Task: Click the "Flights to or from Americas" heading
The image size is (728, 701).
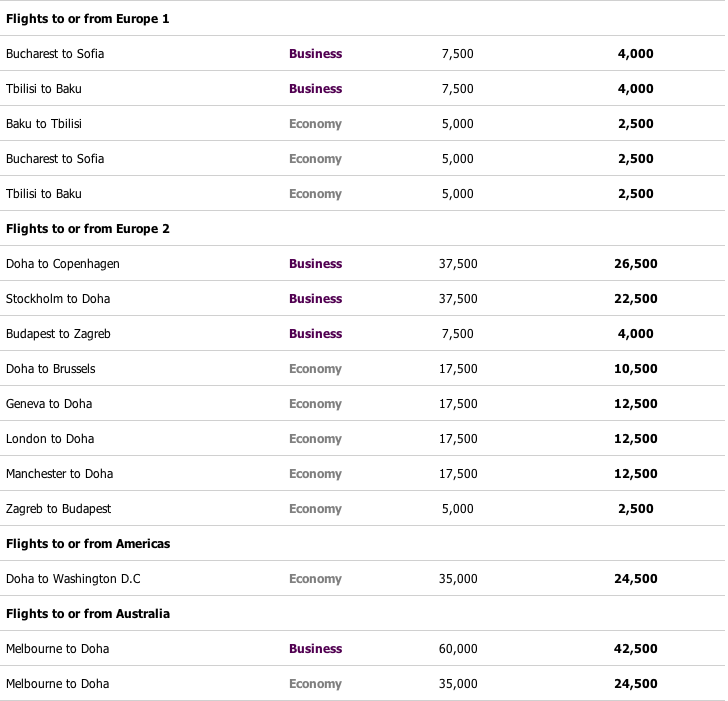Action: point(88,544)
